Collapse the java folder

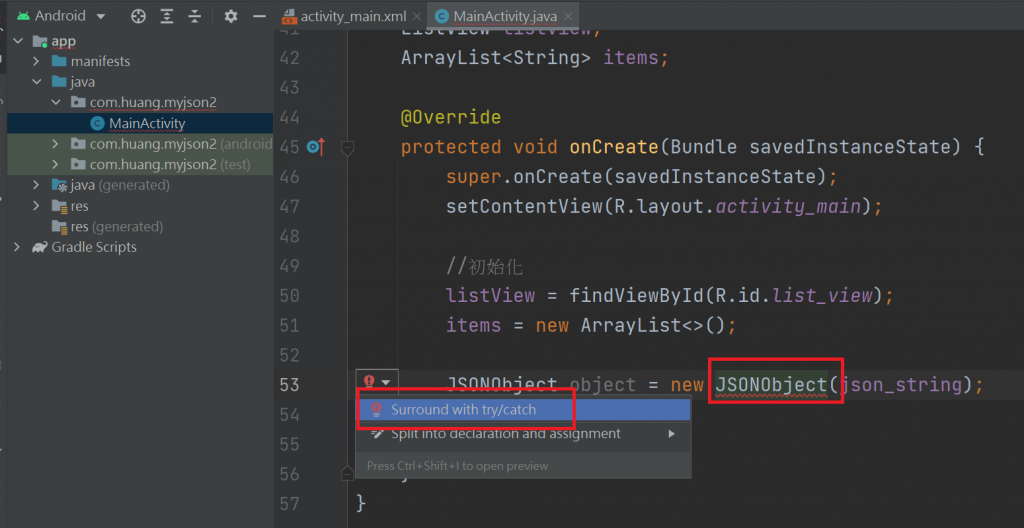[x=37, y=82]
